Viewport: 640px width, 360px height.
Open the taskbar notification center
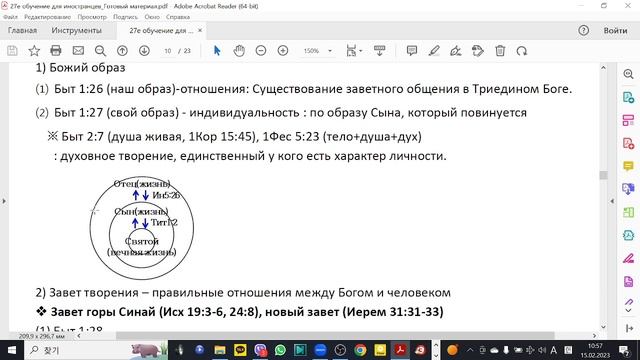click(624, 350)
